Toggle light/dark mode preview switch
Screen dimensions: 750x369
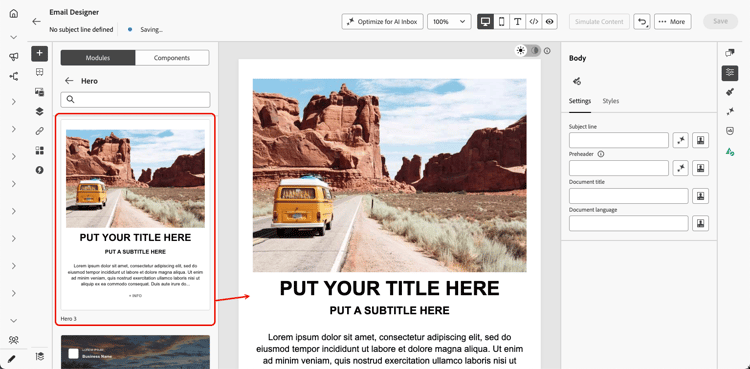[x=528, y=50]
